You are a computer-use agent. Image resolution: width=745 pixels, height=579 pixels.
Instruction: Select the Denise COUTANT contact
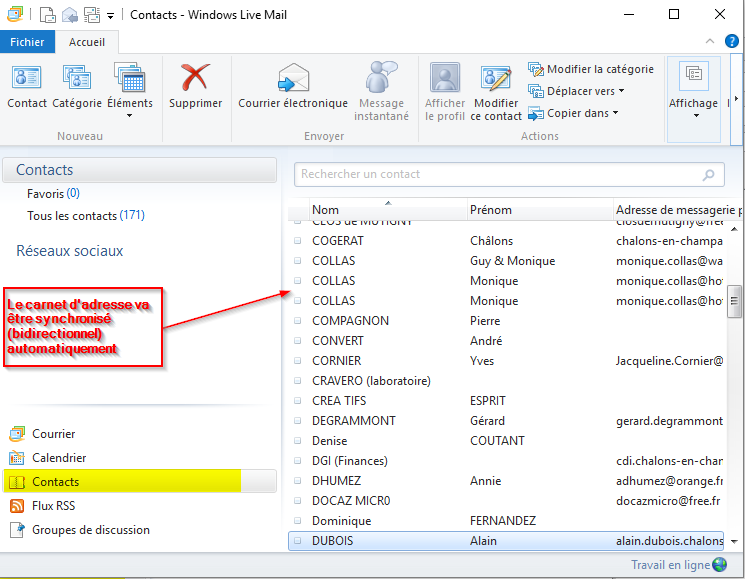[506, 440]
